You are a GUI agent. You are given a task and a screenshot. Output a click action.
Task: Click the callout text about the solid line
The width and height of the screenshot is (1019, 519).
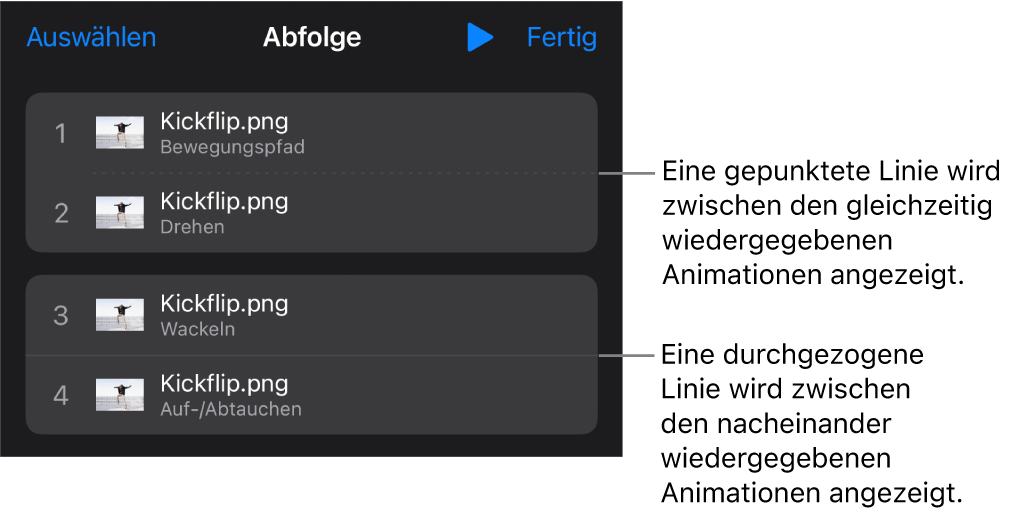(810, 424)
